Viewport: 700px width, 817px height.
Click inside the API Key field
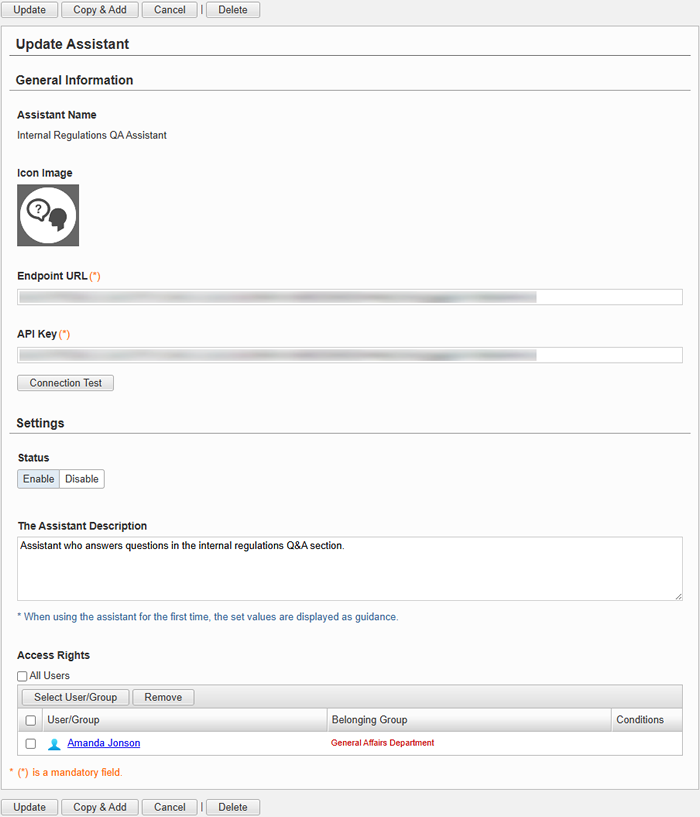(350, 355)
